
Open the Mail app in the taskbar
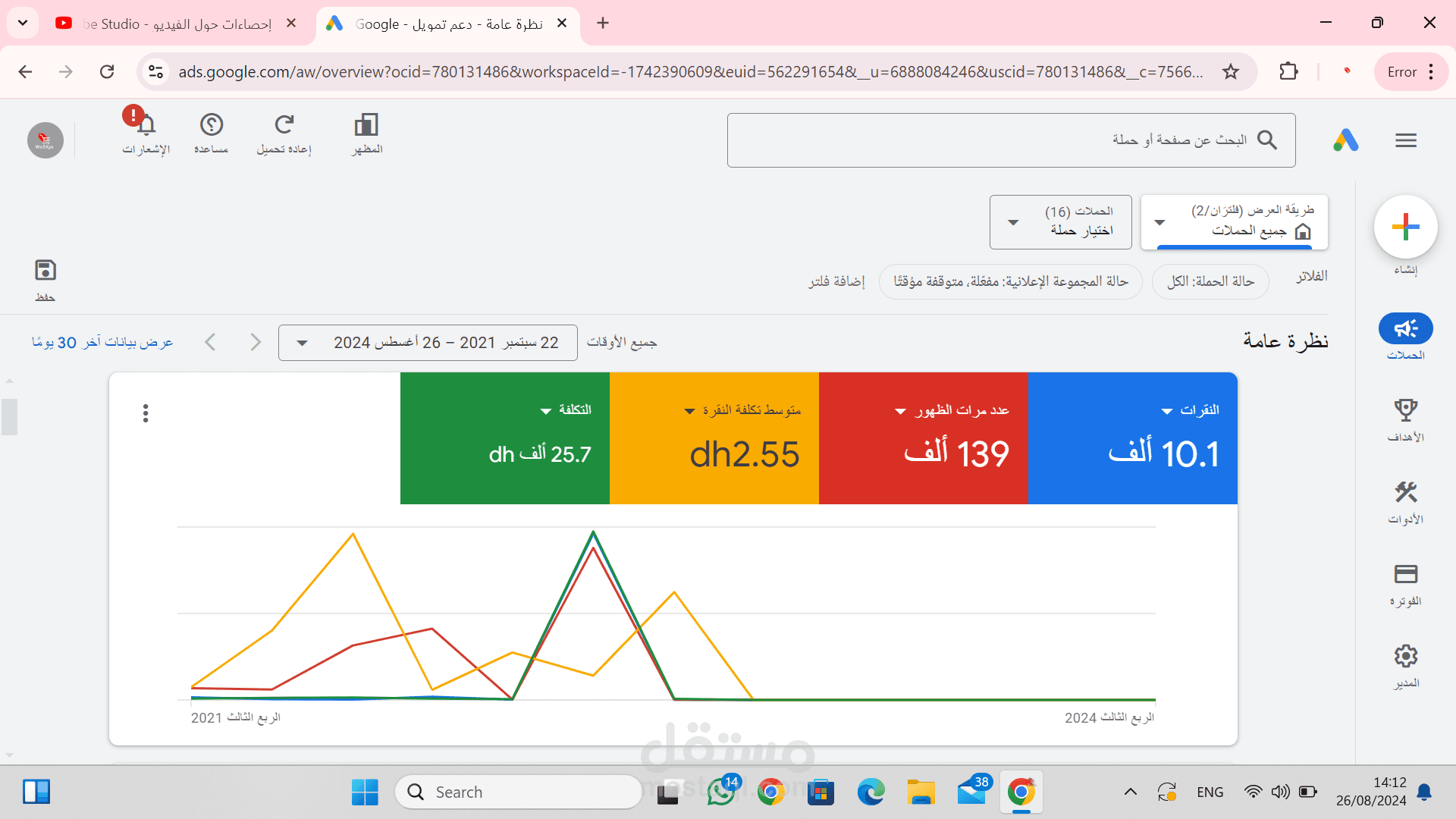point(971,792)
